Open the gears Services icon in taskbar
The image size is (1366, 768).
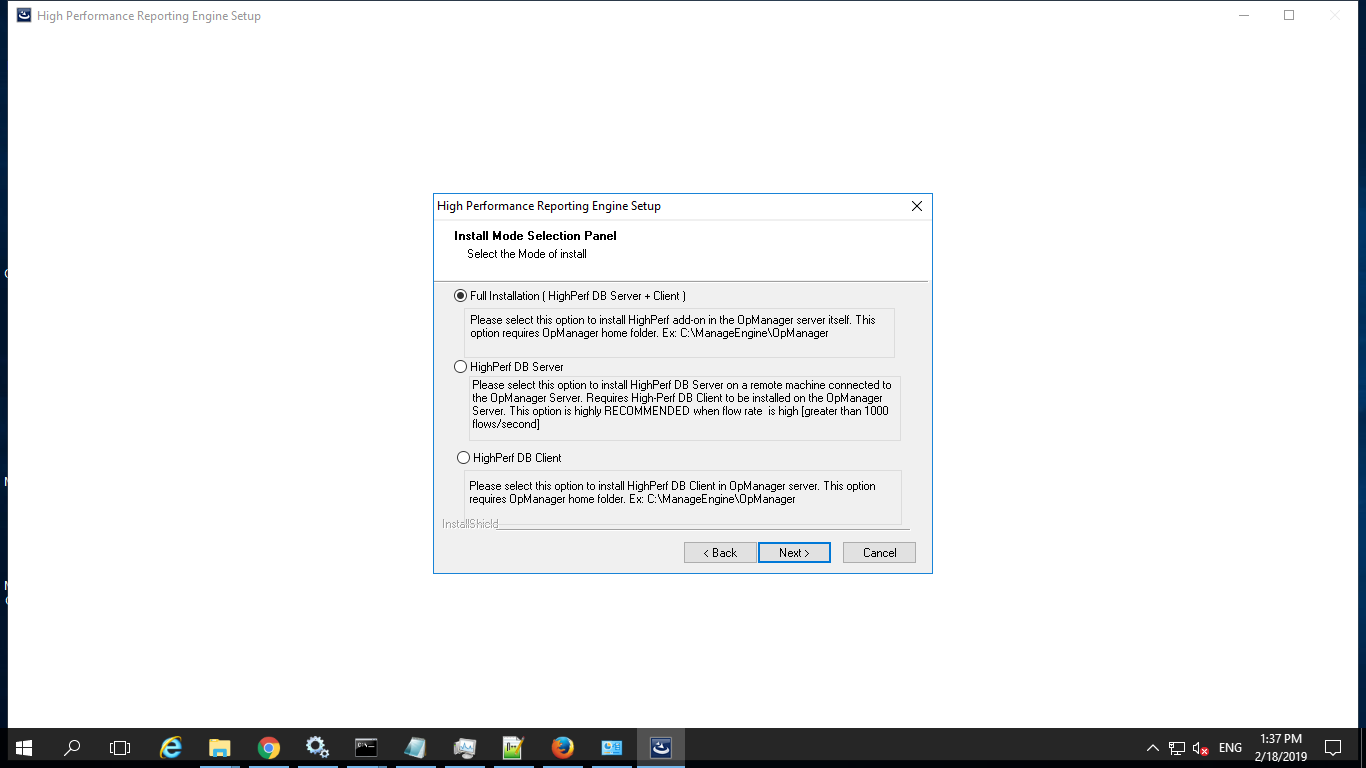click(317, 747)
